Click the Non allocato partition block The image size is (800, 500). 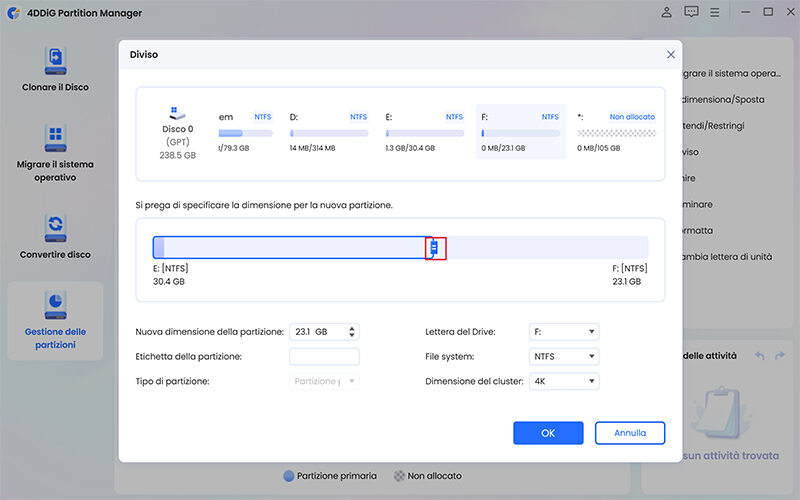617,131
